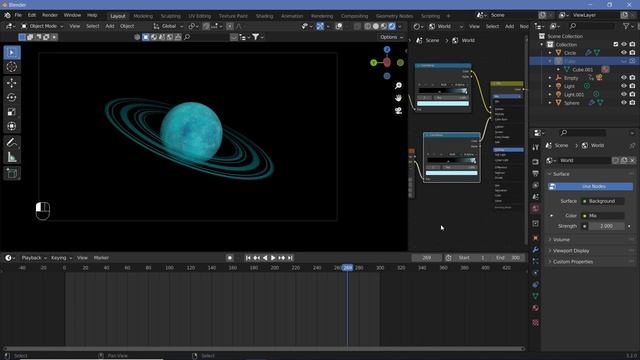Viewport: 640px width, 360px height.
Task: Click the outliner filter funnel icon
Action: (626, 26)
